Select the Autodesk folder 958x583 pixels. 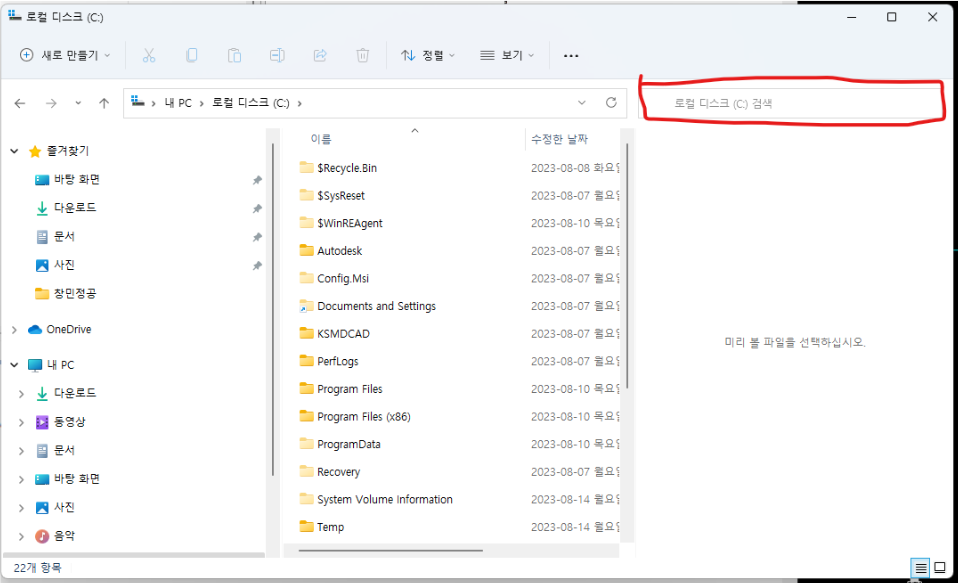click(331, 251)
